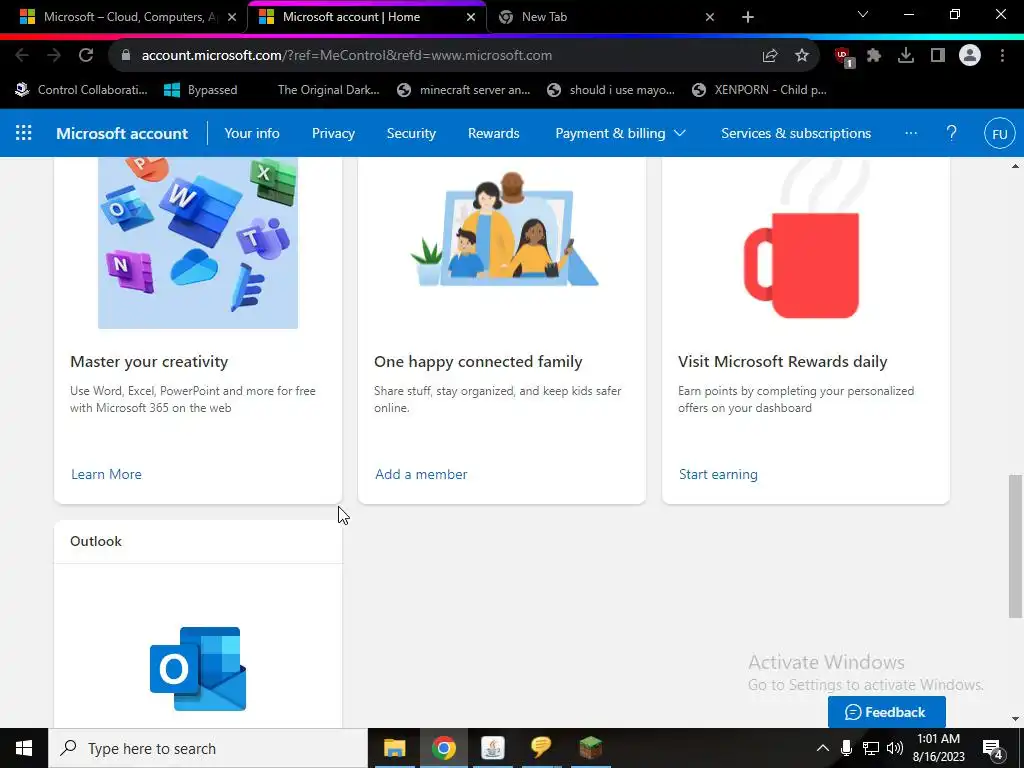Screen dimensions: 1024x768
Task: Click the page vertical scrollbar thumb
Action: click(x=1015, y=546)
